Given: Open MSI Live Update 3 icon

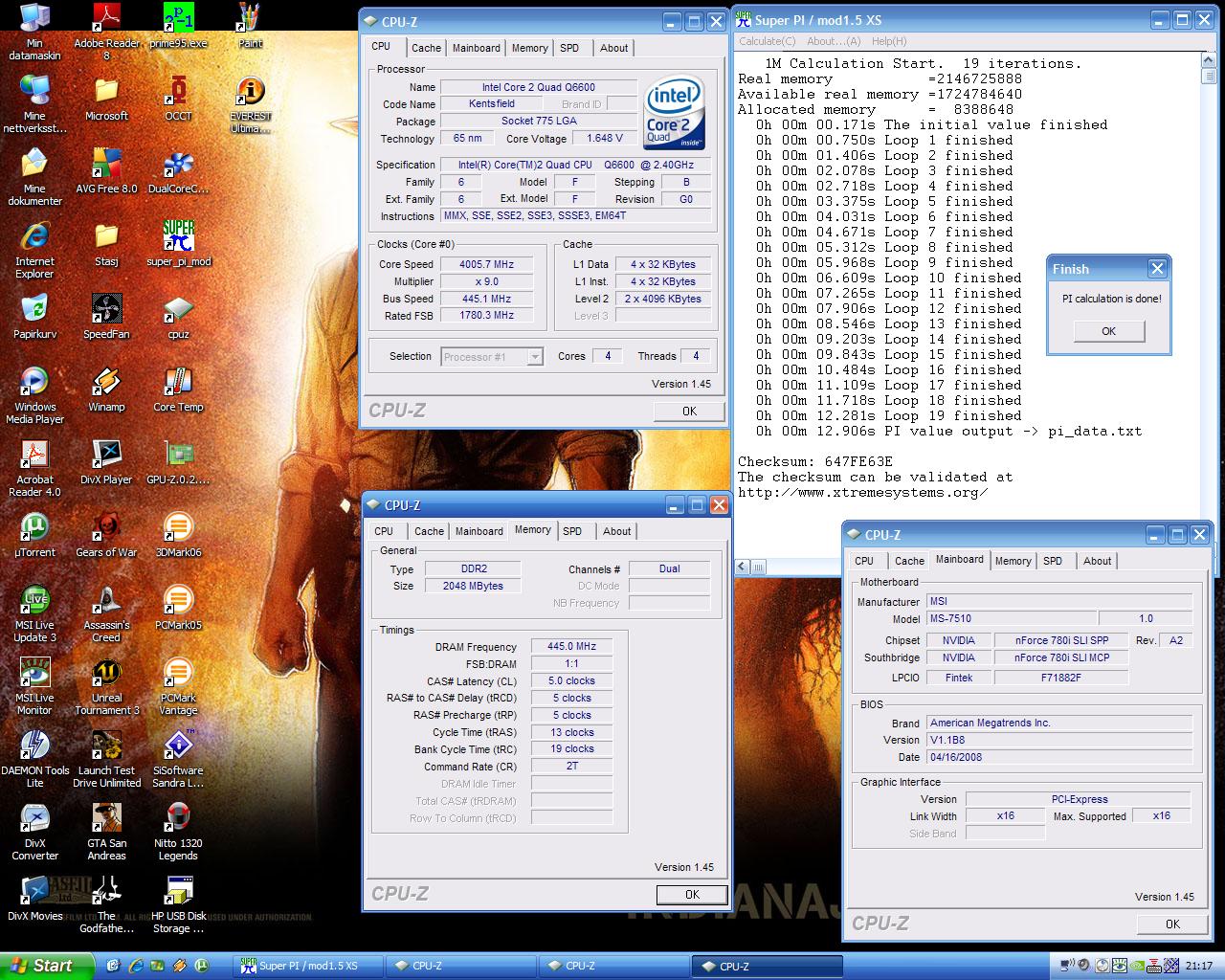Looking at the screenshot, I should tap(34, 613).
